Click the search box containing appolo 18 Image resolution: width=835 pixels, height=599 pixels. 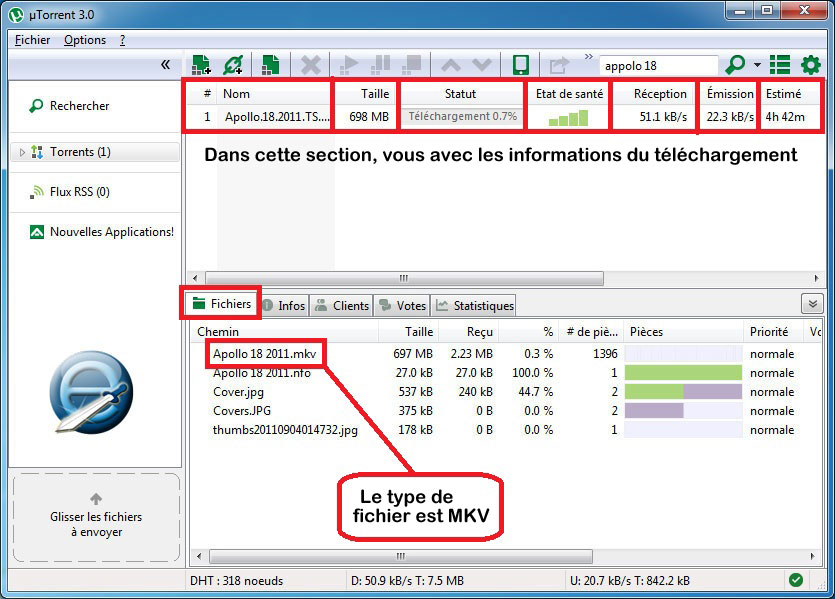click(658, 66)
